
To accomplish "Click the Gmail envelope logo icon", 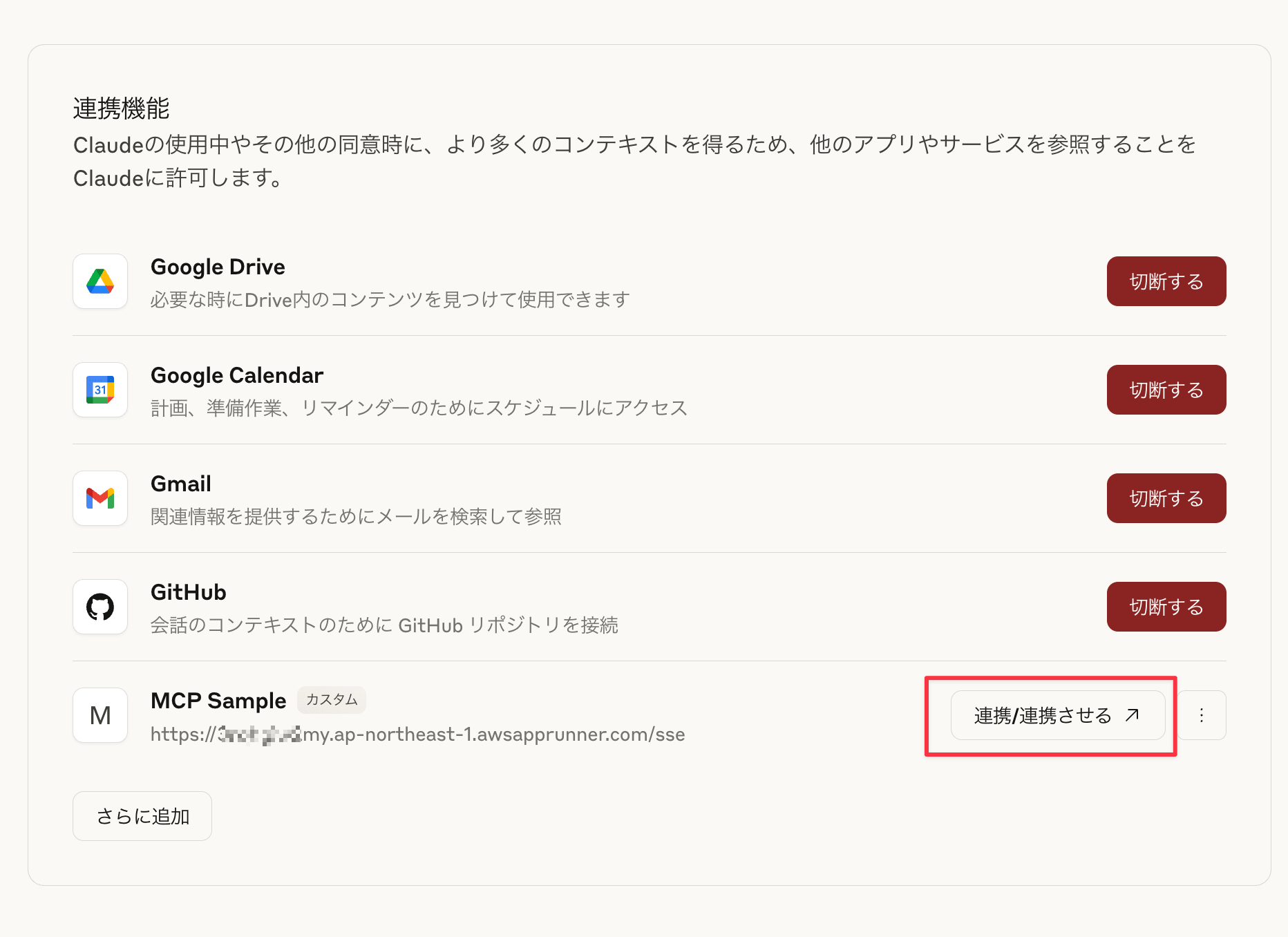I will coord(100,498).
